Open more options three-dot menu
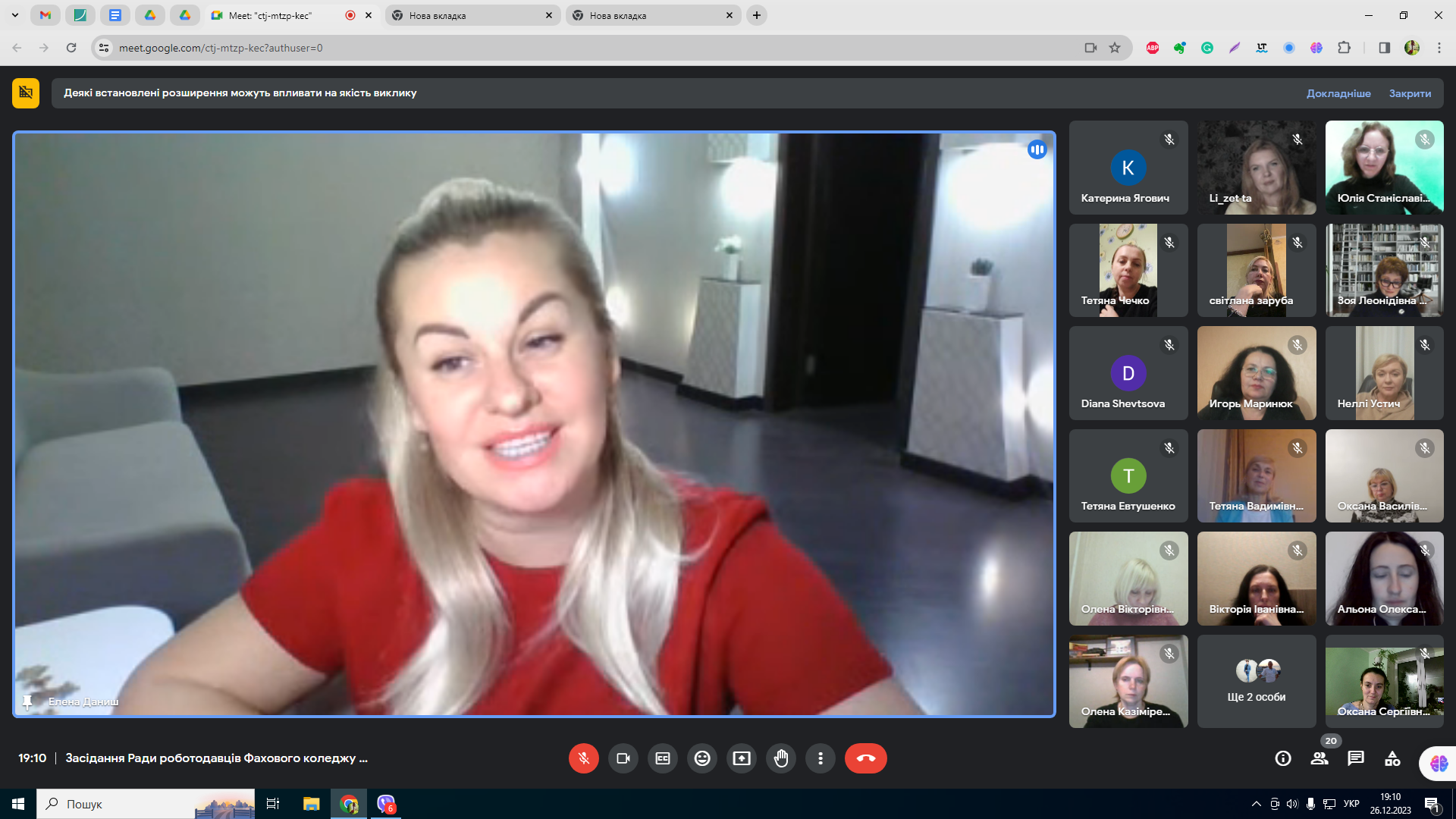 tap(821, 758)
